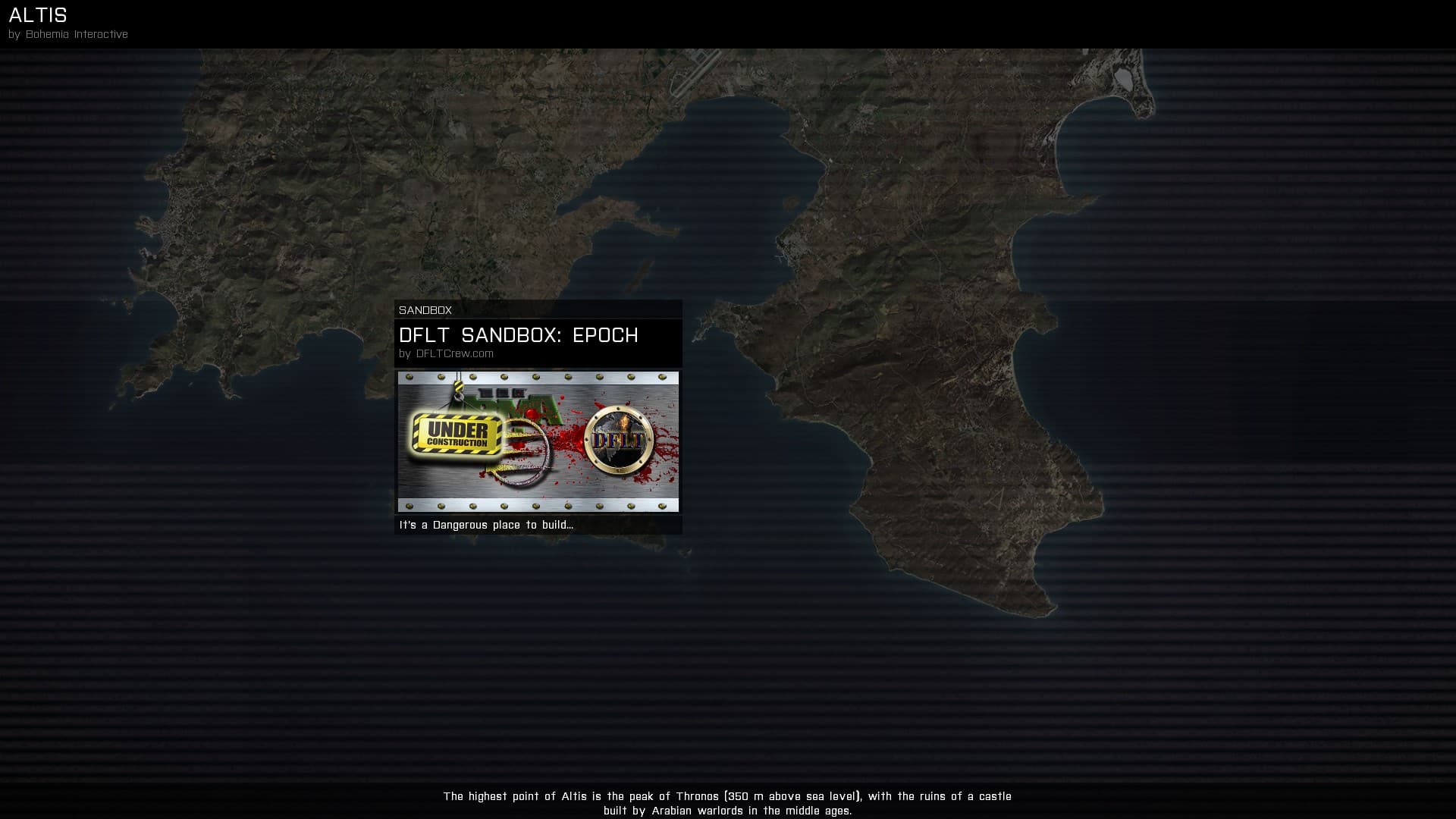The width and height of the screenshot is (1456, 819).
Task: Click the Under Construction sign graphic
Action: click(457, 434)
